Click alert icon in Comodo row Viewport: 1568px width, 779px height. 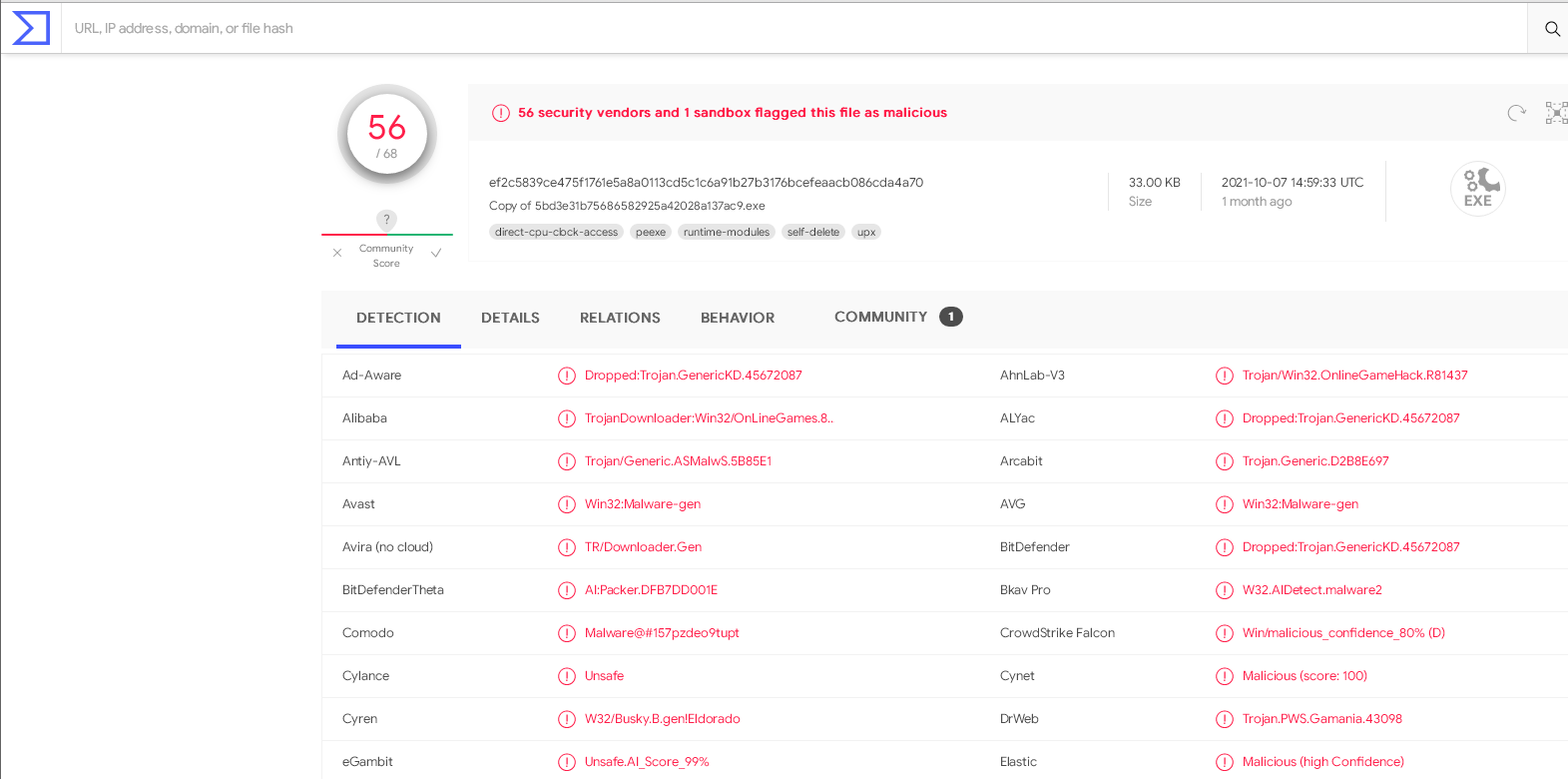[x=567, y=633]
